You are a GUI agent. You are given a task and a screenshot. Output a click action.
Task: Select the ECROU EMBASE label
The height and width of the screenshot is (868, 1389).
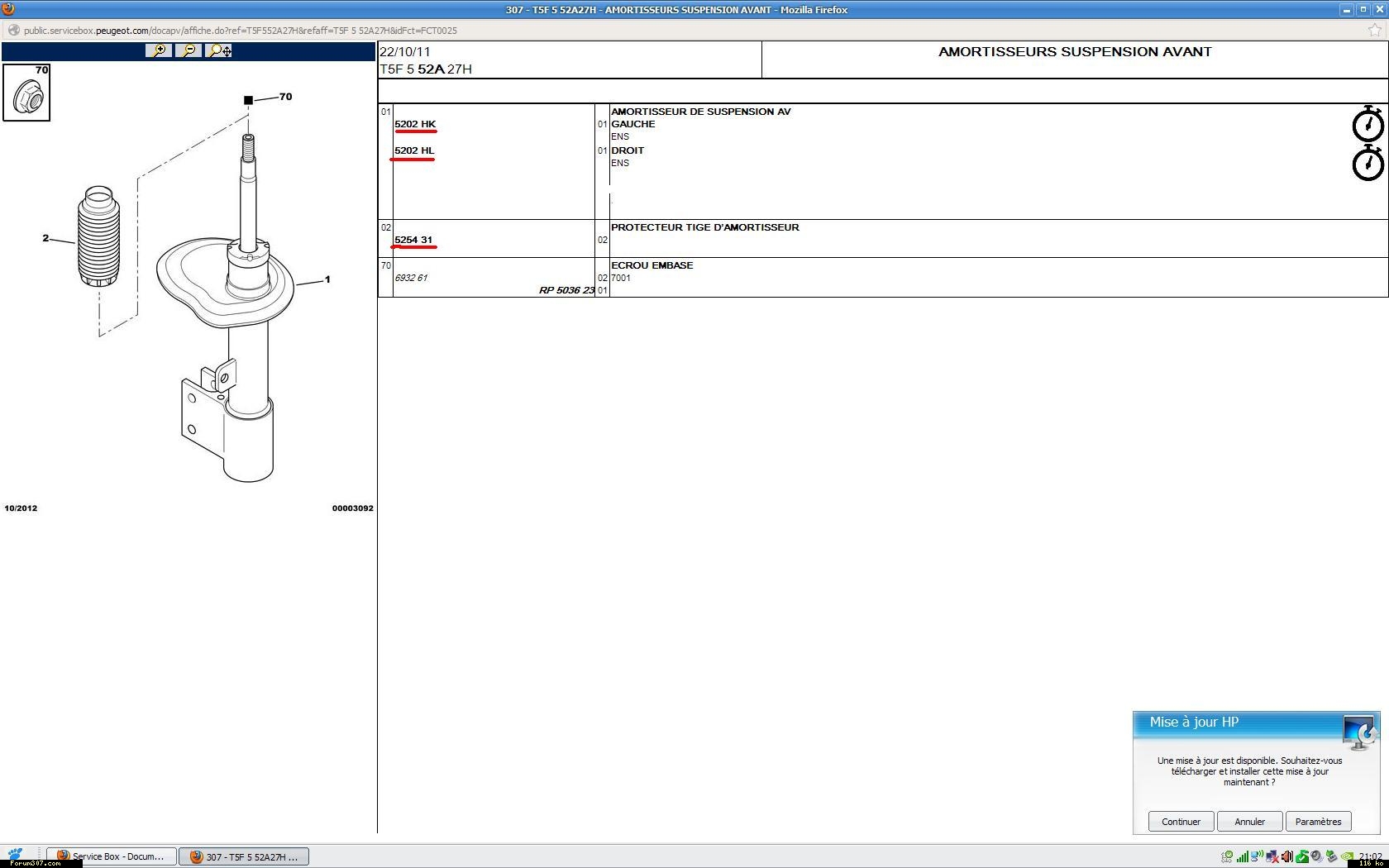pyautogui.click(x=652, y=265)
